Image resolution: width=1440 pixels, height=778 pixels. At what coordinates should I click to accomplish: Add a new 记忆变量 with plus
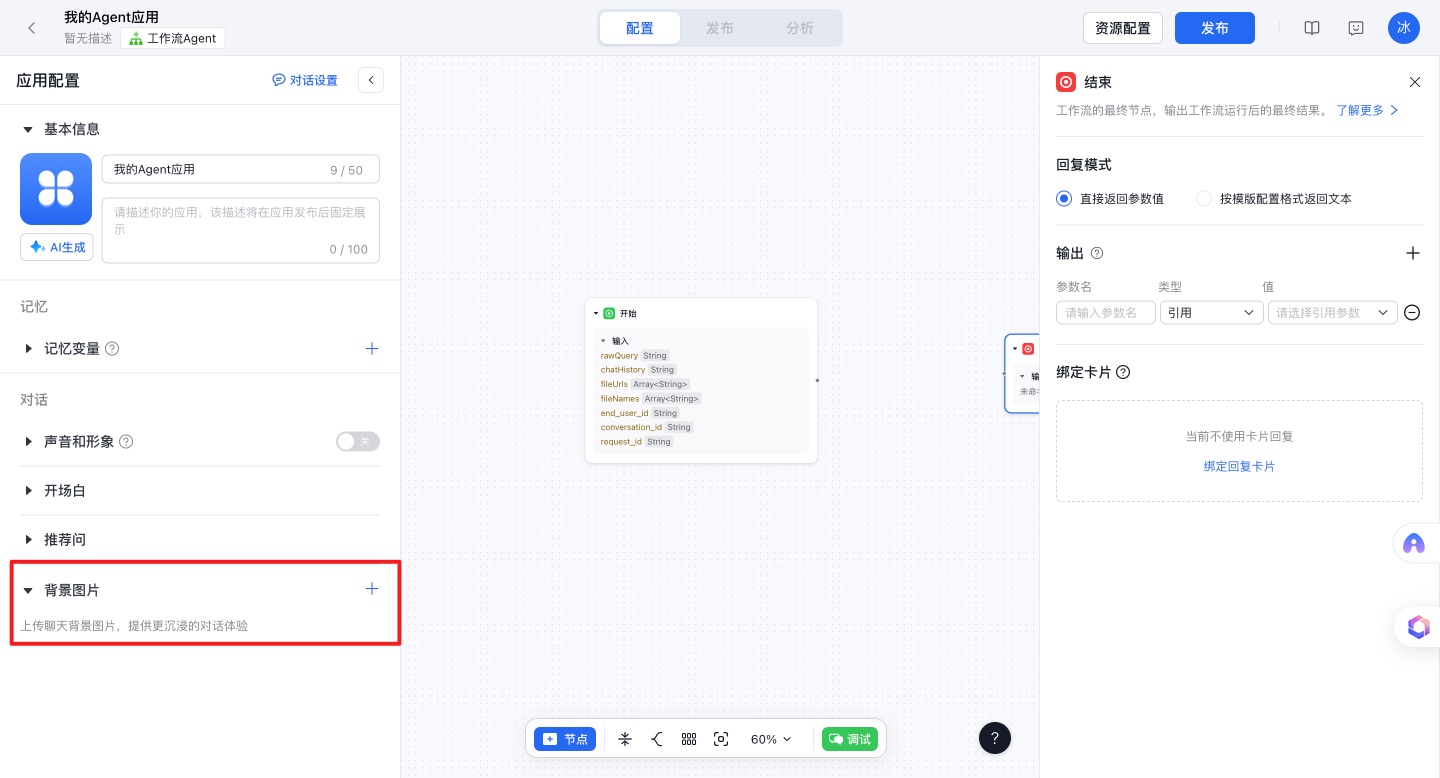[x=372, y=349]
